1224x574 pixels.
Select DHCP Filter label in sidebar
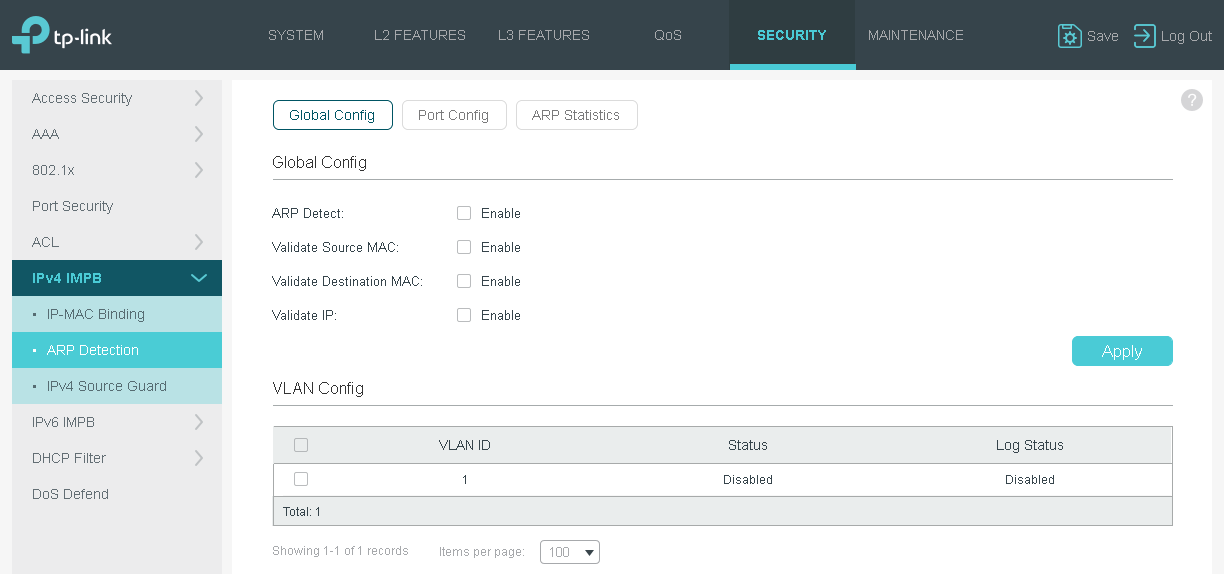tap(69, 458)
